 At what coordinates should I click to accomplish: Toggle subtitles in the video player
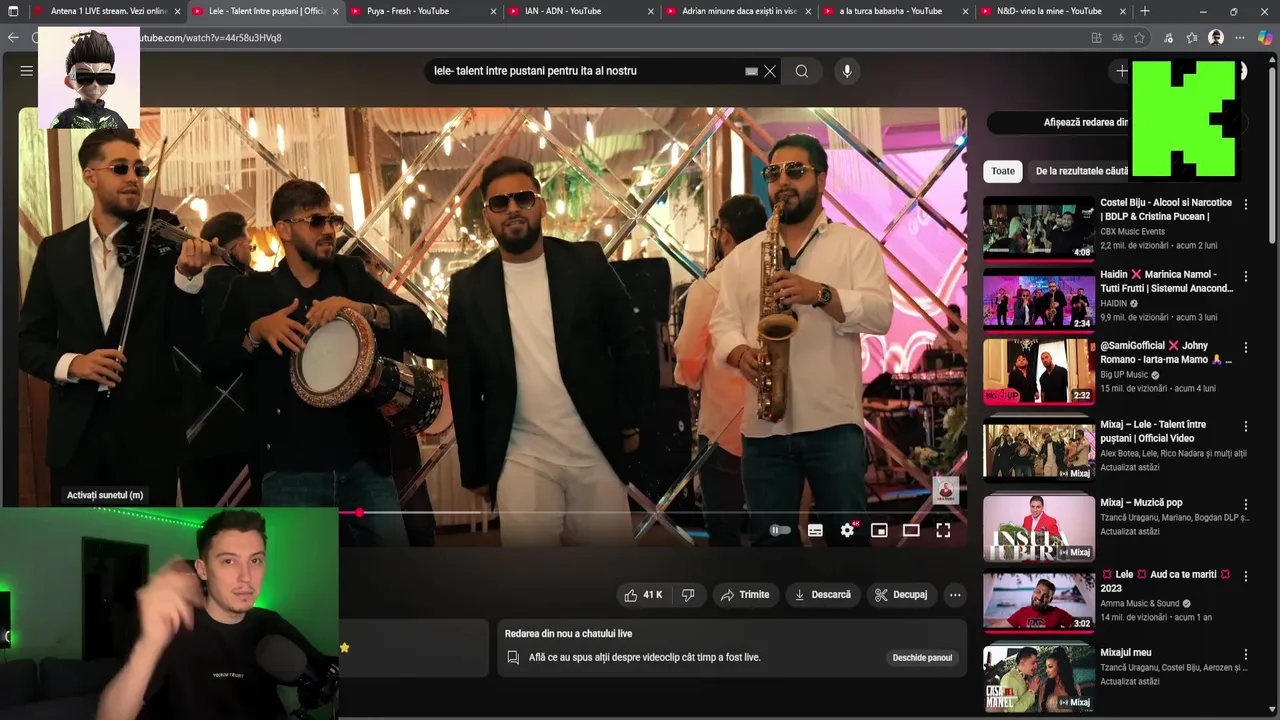pos(815,530)
